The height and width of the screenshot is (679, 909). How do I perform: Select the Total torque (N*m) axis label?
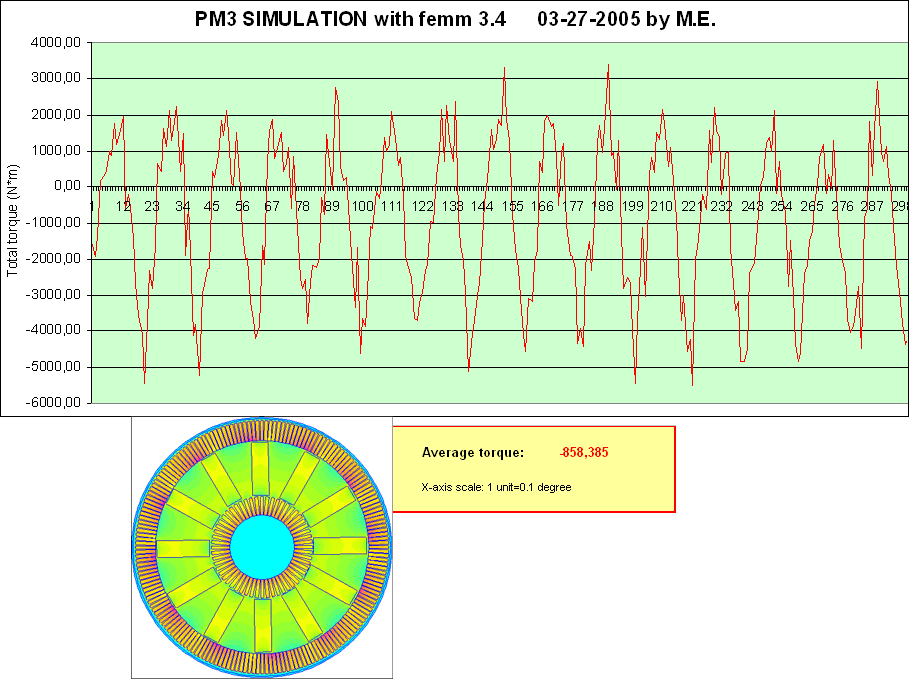(12, 221)
